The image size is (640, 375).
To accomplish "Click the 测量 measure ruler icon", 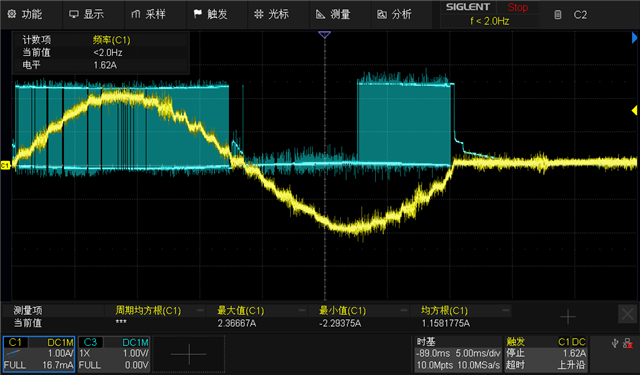I will pos(320,14).
